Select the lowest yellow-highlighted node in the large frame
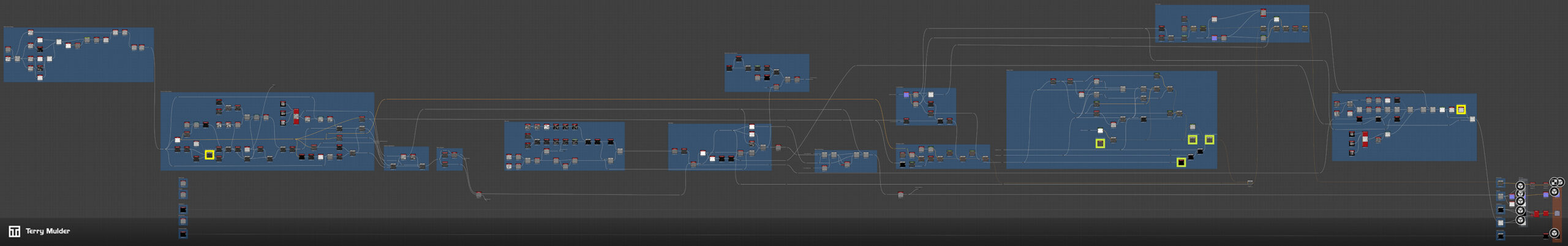 click(1181, 163)
